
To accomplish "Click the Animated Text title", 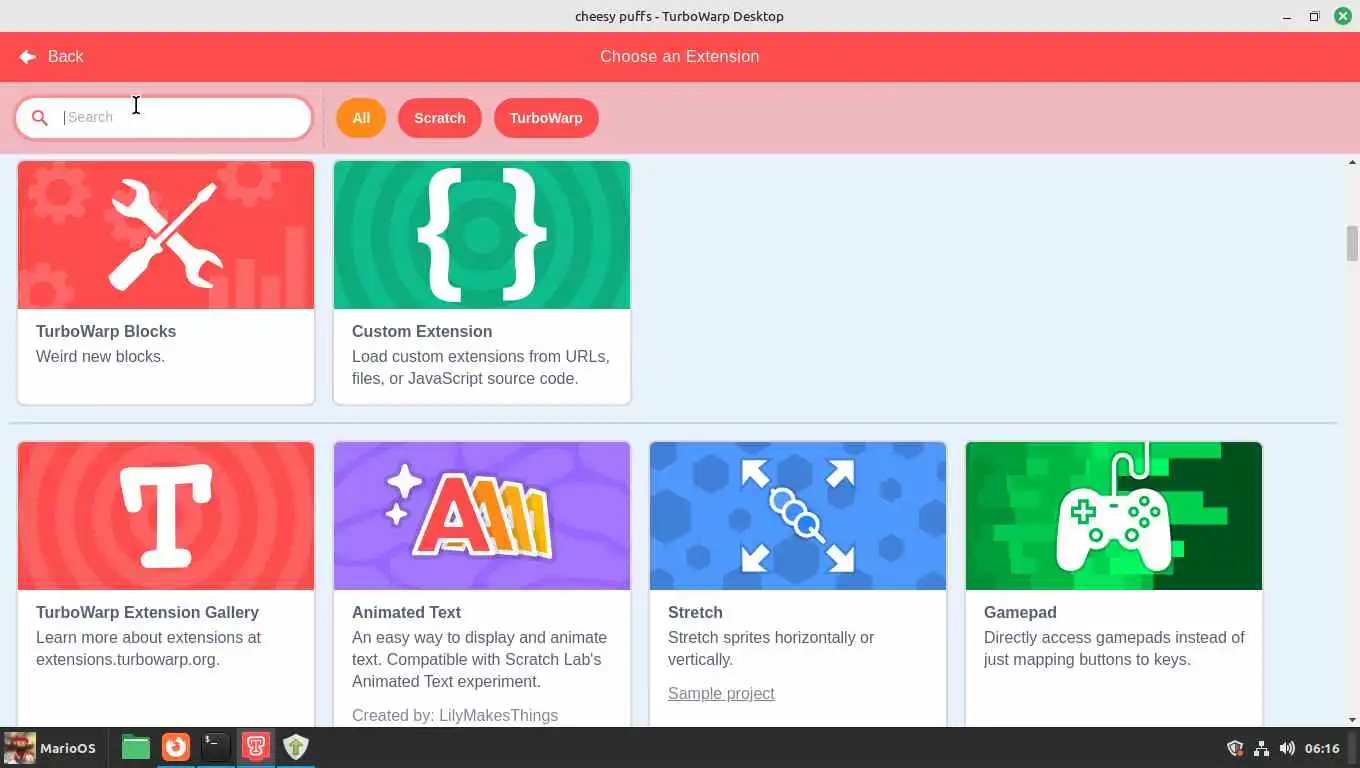I will point(406,612).
